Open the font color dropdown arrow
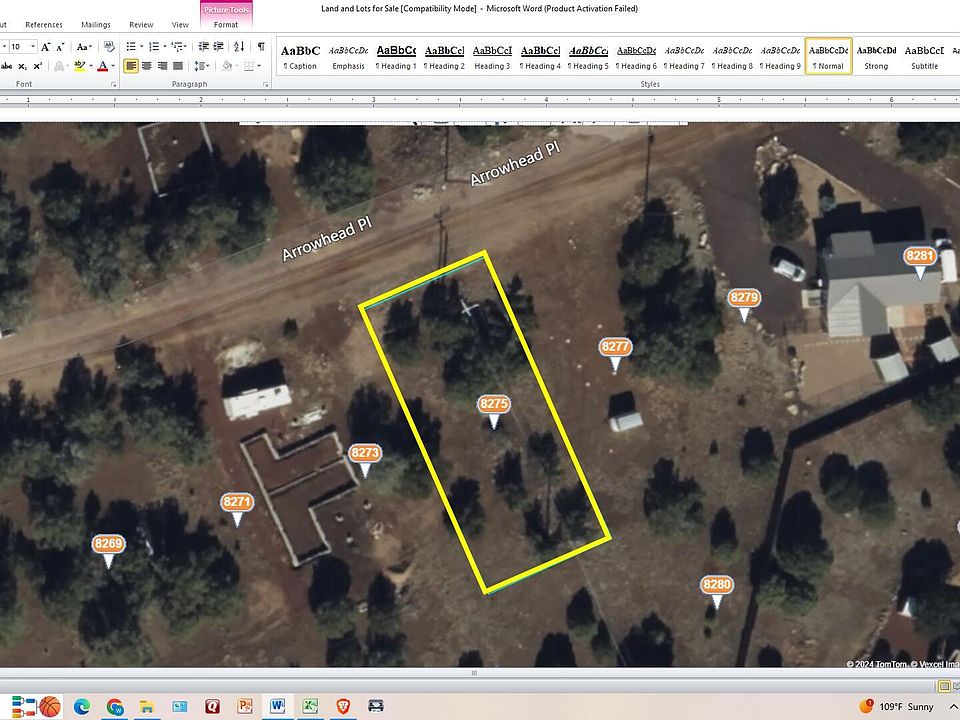Screen dimensions: 960x720 (x=113, y=66)
